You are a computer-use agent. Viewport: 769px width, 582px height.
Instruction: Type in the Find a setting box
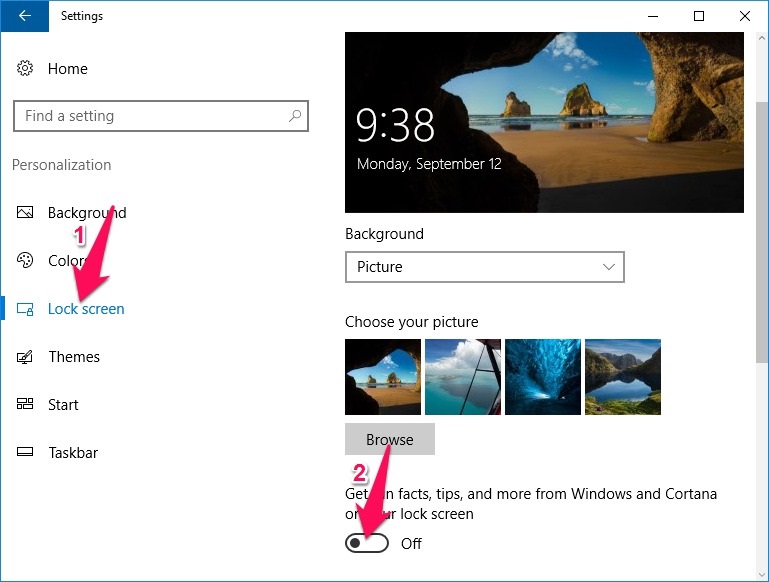pos(150,116)
